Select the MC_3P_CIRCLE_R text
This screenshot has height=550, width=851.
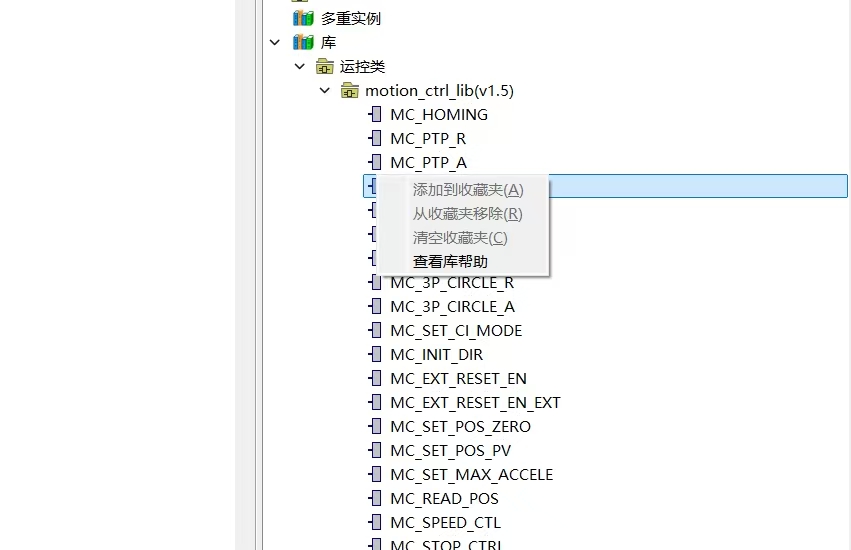[x=452, y=283]
